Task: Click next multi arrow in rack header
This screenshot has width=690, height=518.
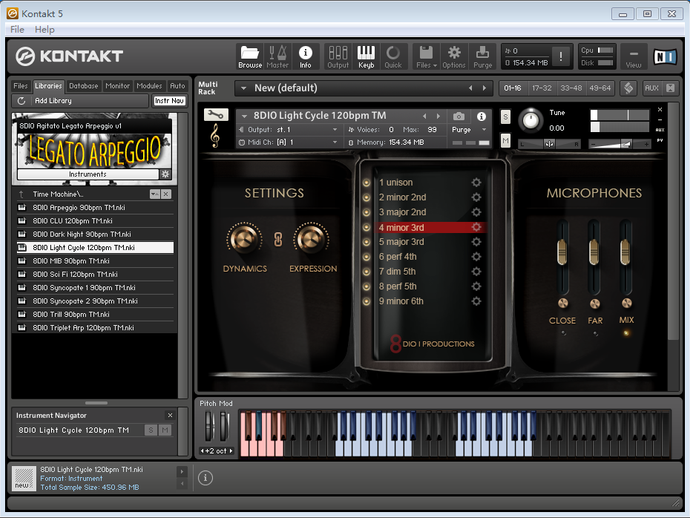Action: pos(484,88)
